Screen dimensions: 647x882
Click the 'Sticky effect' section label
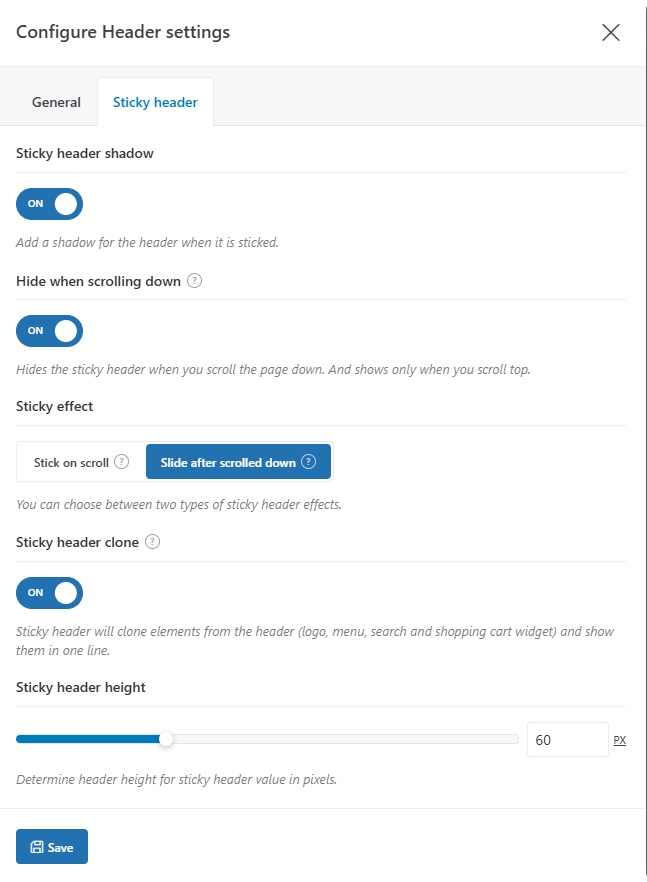(55, 406)
